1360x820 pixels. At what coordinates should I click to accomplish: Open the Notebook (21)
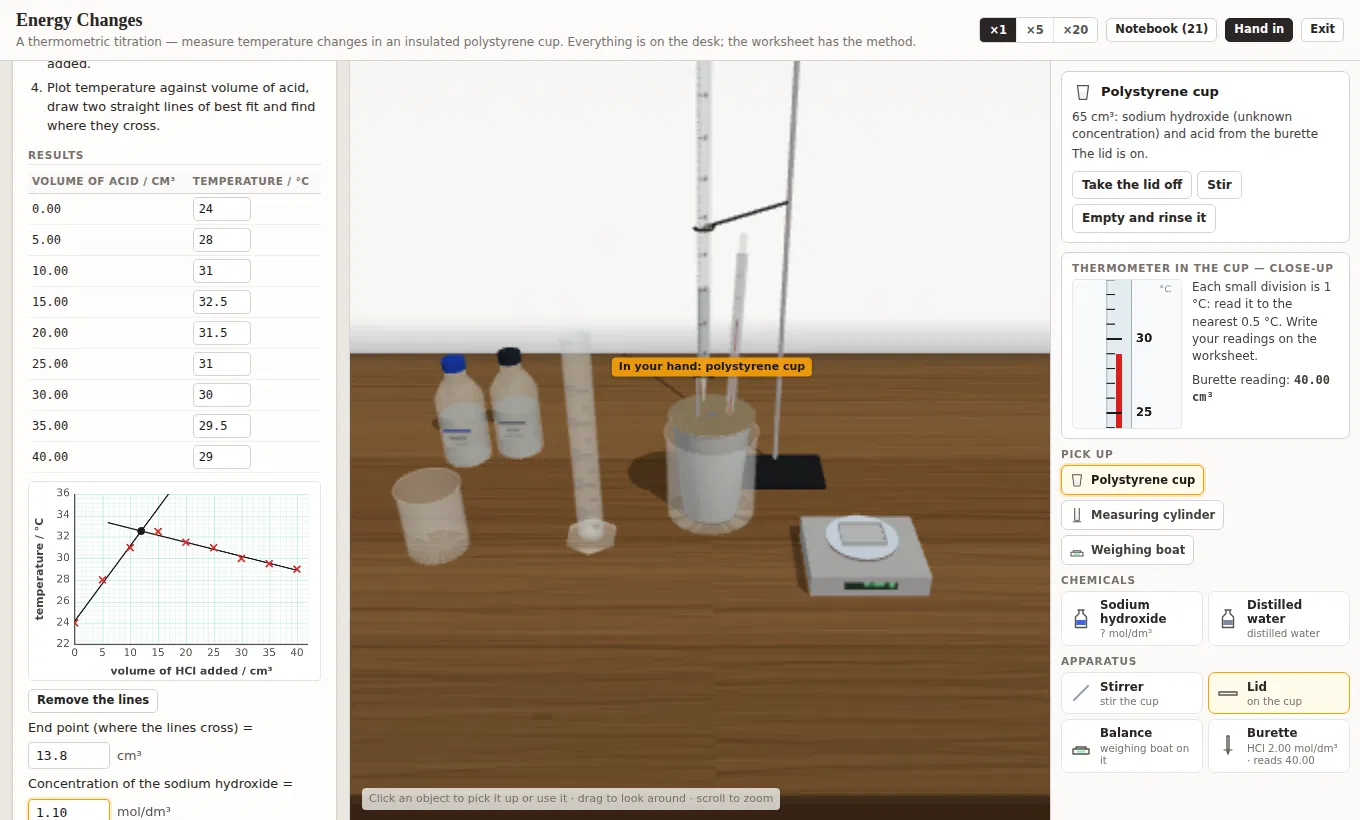tap(1161, 29)
